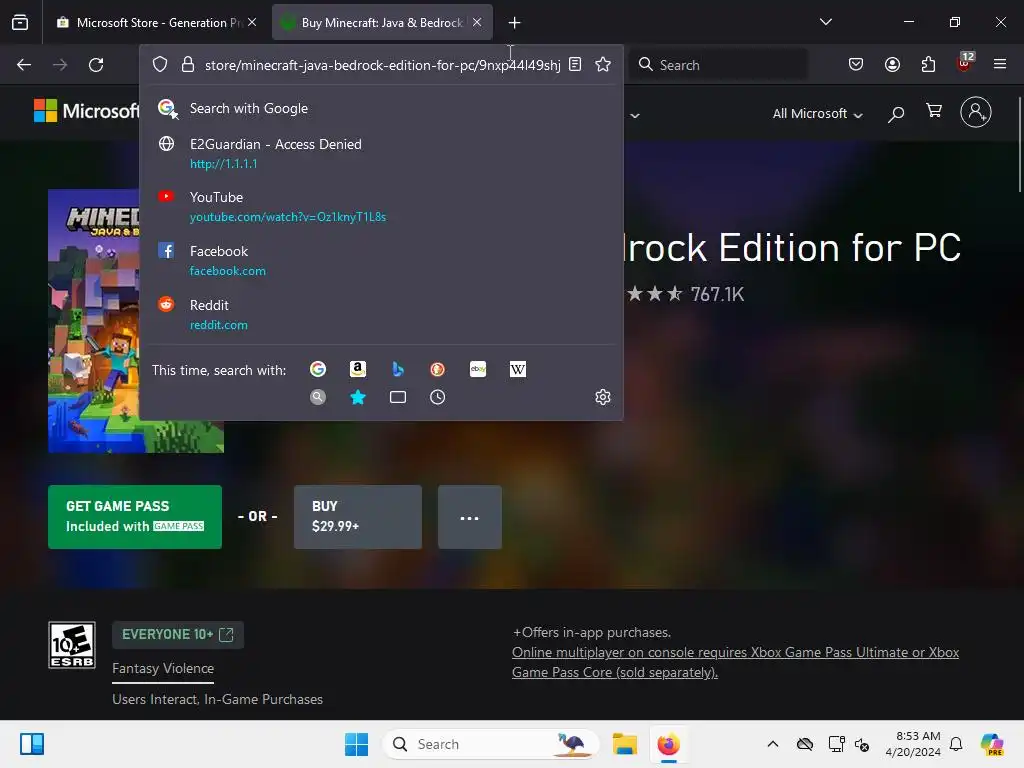Open the notifications bell in the tray
This screenshot has height=768, width=1024.
pos(956,744)
